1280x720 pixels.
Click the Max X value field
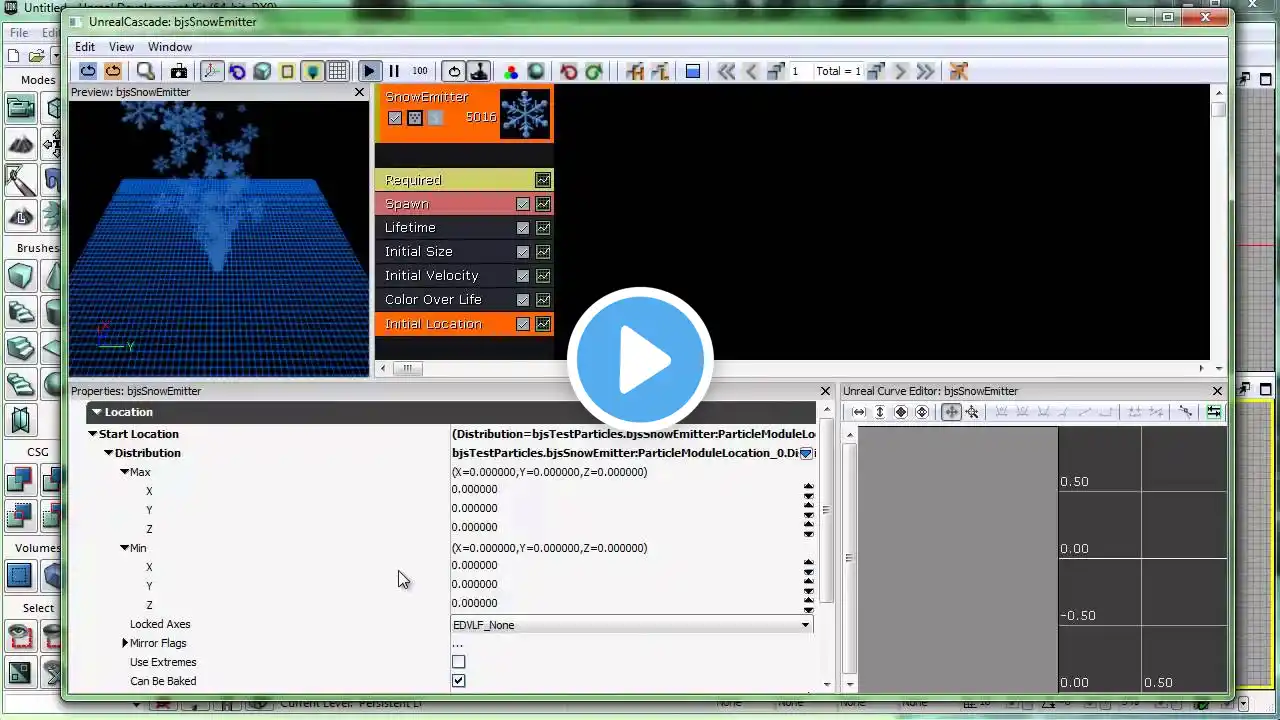tap(627, 490)
